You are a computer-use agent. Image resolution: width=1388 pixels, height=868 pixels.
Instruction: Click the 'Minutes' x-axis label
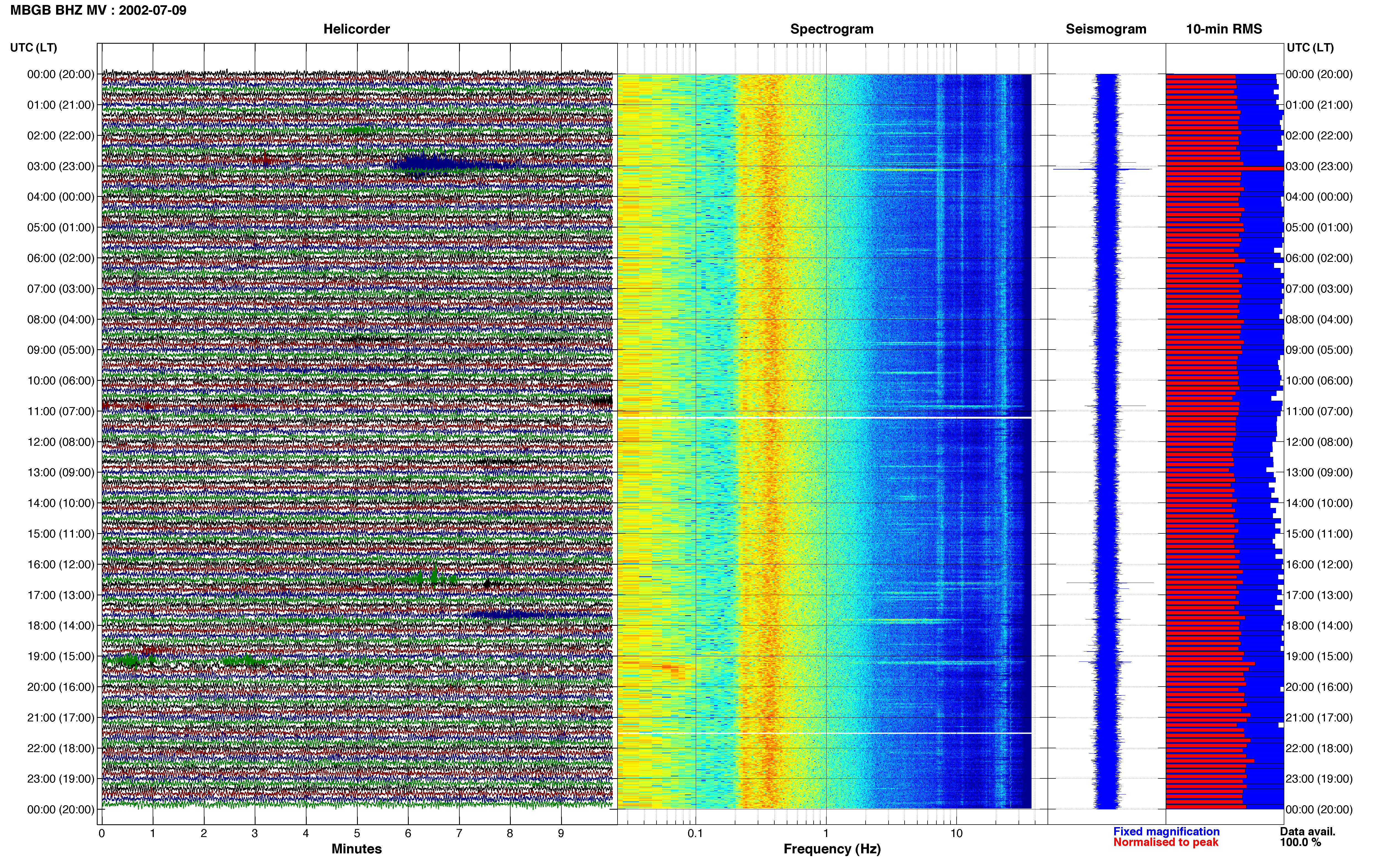(x=356, y=848)
